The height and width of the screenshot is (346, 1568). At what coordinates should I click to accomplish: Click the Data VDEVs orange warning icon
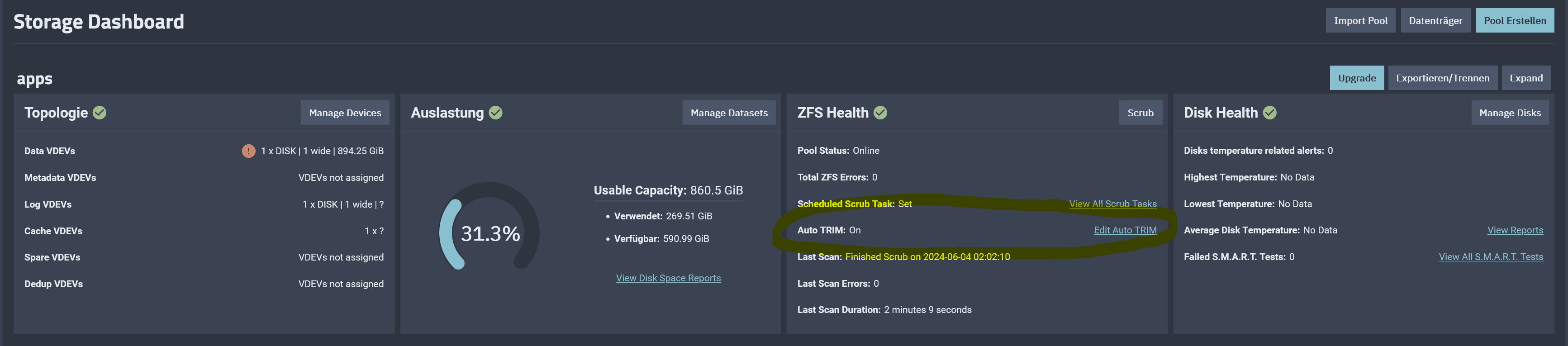tap(248, 151)
